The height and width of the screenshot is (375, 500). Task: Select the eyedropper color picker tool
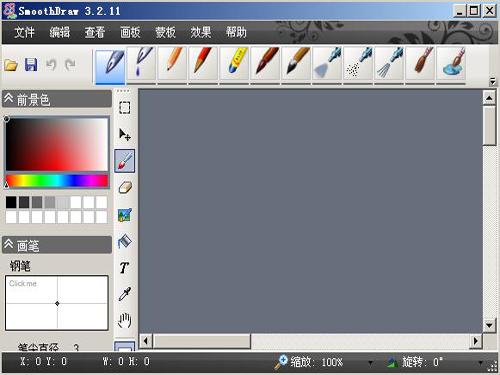(125, 294)
